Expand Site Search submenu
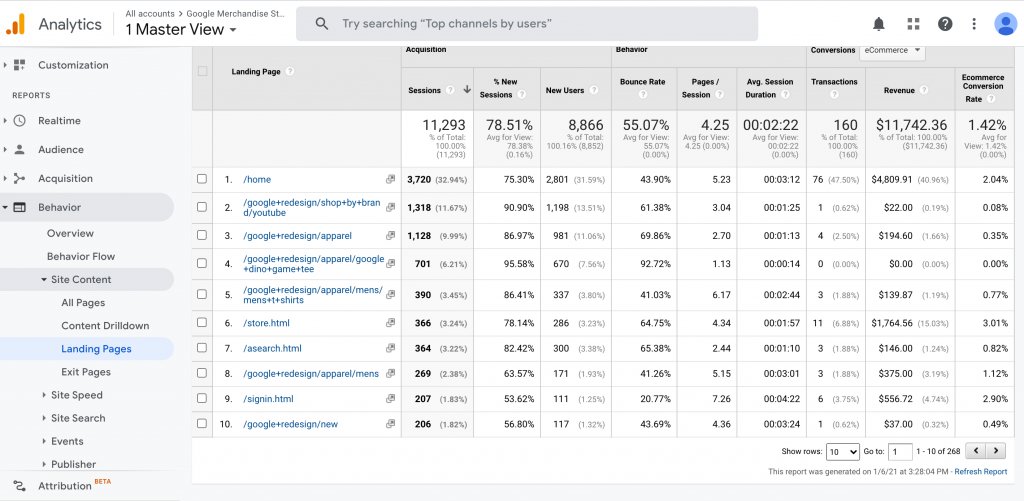The image size is (1024, 501). click(x=44, y=418)
